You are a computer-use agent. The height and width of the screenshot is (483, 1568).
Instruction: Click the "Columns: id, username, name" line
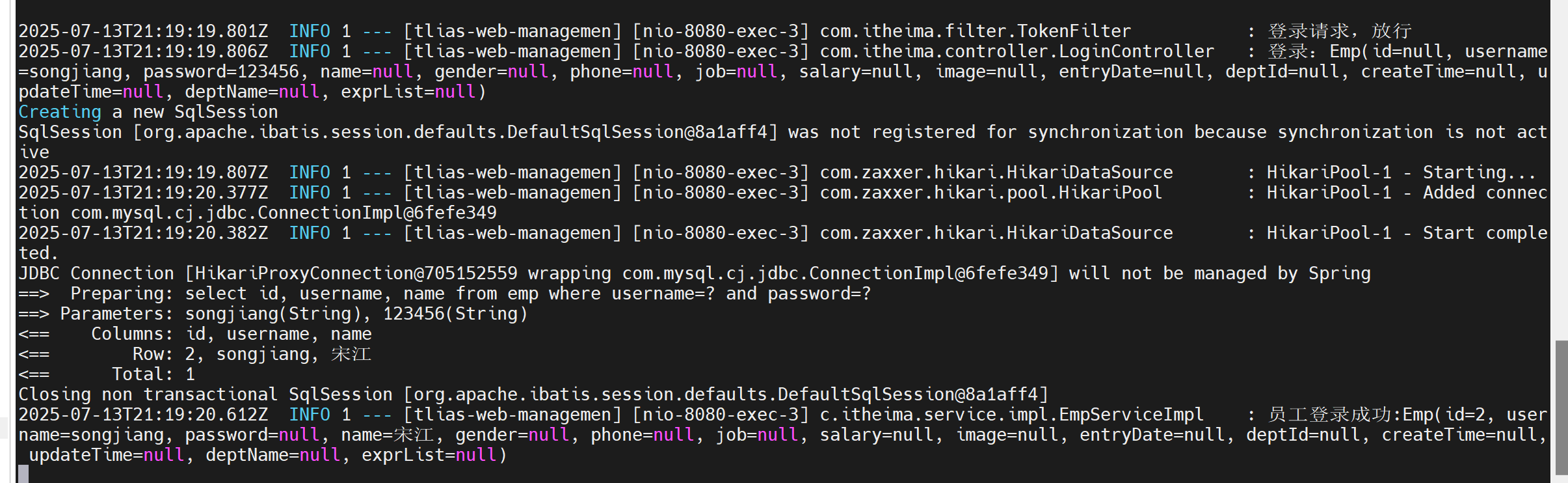[x=231, y=334]
